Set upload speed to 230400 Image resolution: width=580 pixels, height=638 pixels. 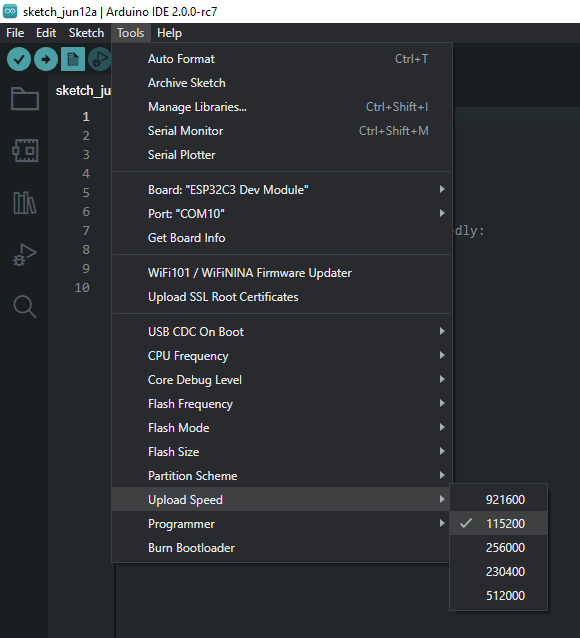pos(499,571)
